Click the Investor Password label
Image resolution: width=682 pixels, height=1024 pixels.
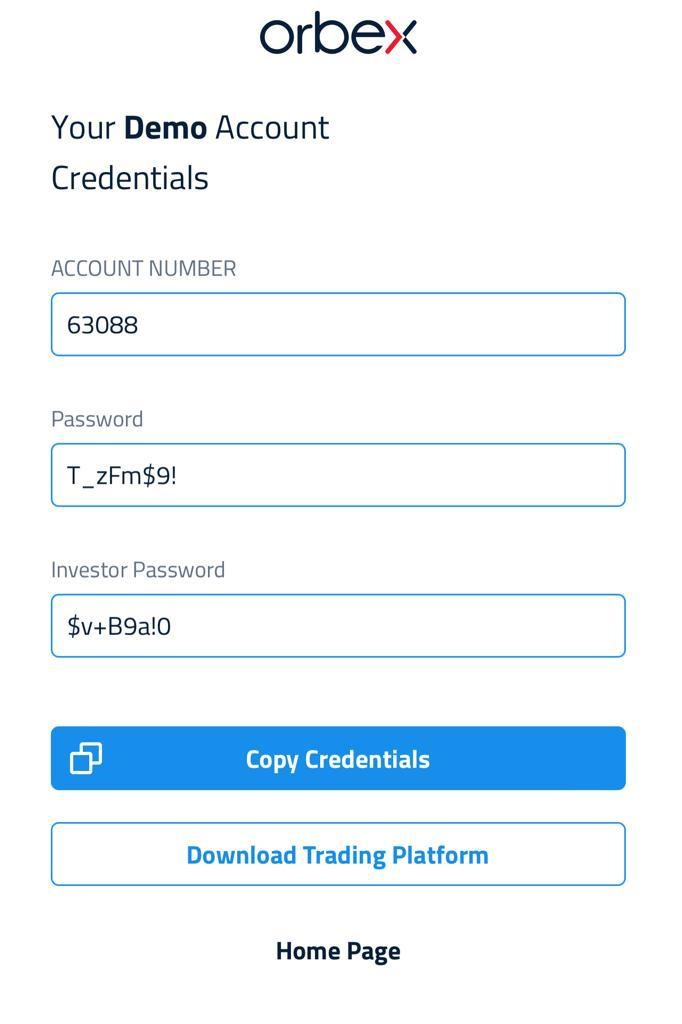coord(138,569)
